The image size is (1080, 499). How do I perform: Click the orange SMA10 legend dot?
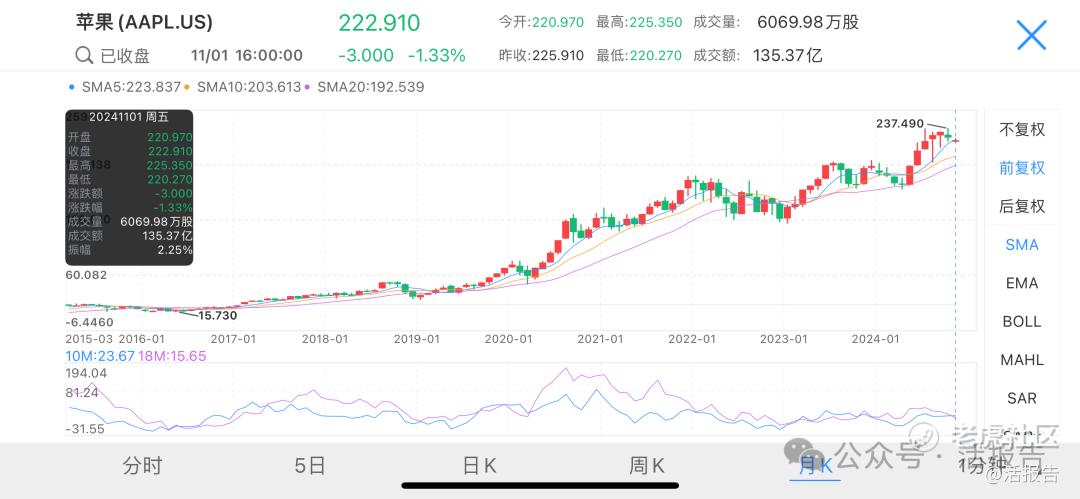pos(187,88)
